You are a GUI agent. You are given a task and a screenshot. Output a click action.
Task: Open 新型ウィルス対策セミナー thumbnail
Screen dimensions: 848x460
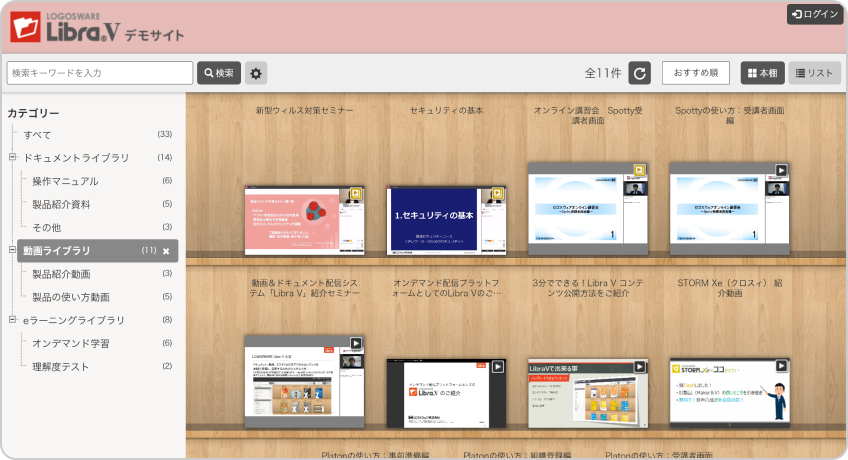click(x=304, y=221)
